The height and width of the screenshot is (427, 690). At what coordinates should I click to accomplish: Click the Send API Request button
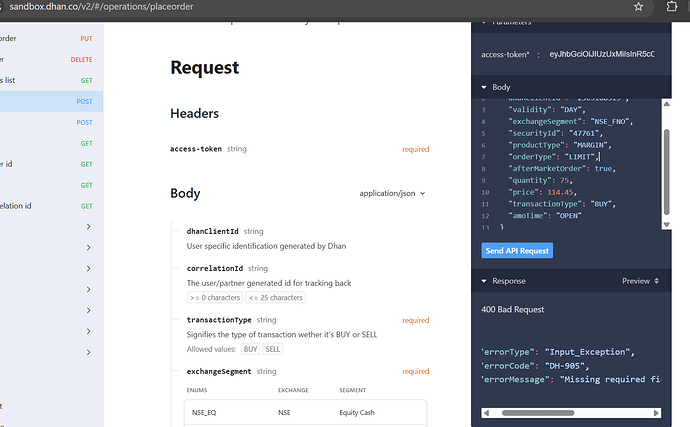[x=517, y=250]
